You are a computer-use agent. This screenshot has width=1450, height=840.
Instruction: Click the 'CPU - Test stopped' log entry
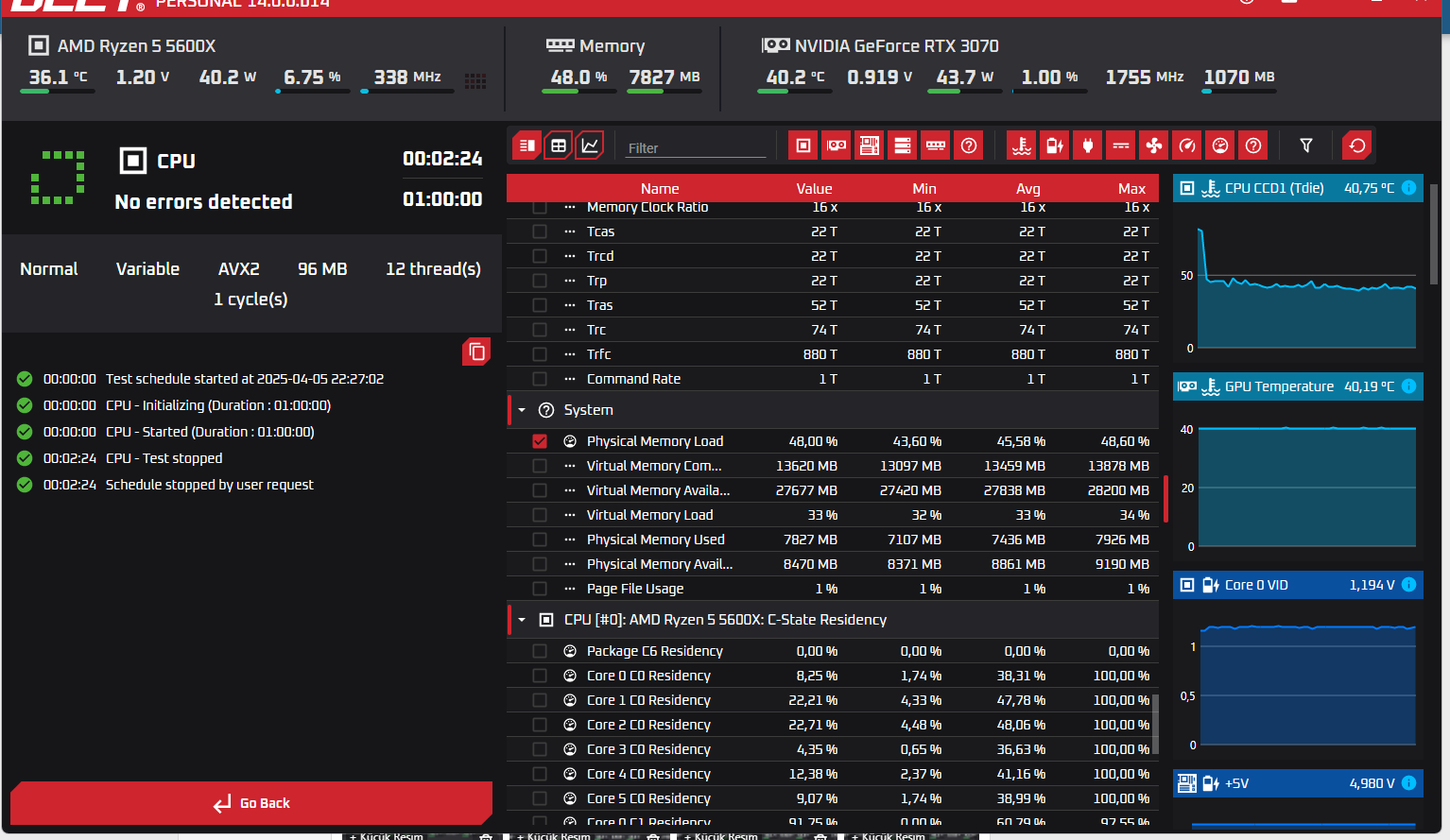164,458
